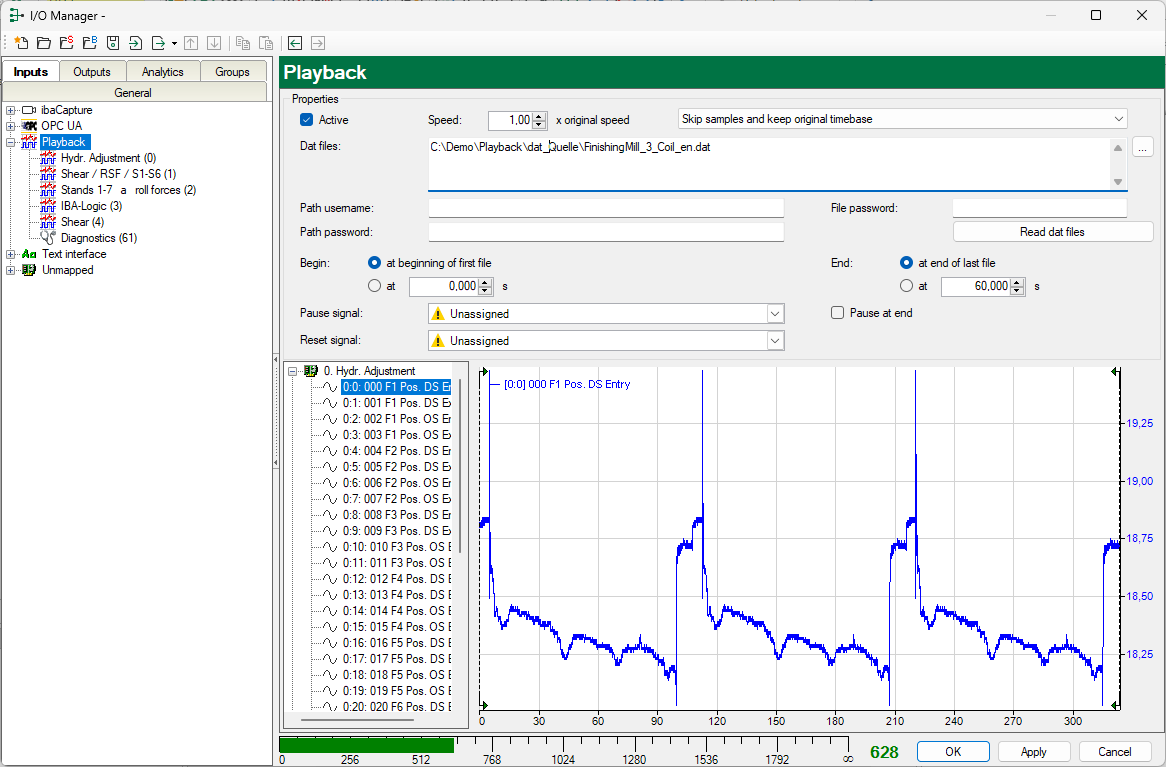Click the plain open folder toolbar icon
Image resolution: width=1166 pixels, height=767 pixels.
(44, 43)
